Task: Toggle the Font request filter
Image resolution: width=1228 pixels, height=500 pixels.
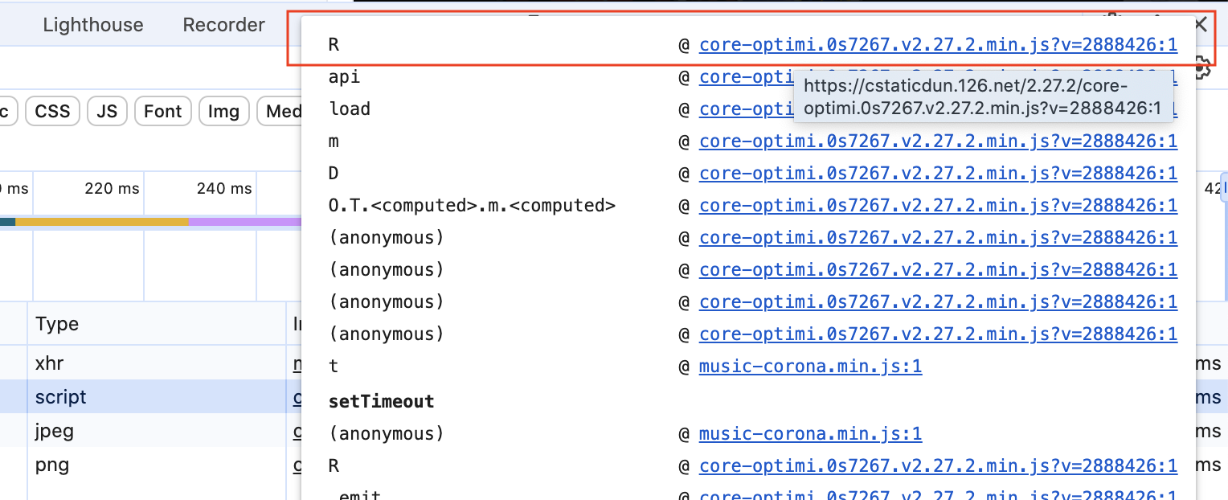Action: (162, 111)
